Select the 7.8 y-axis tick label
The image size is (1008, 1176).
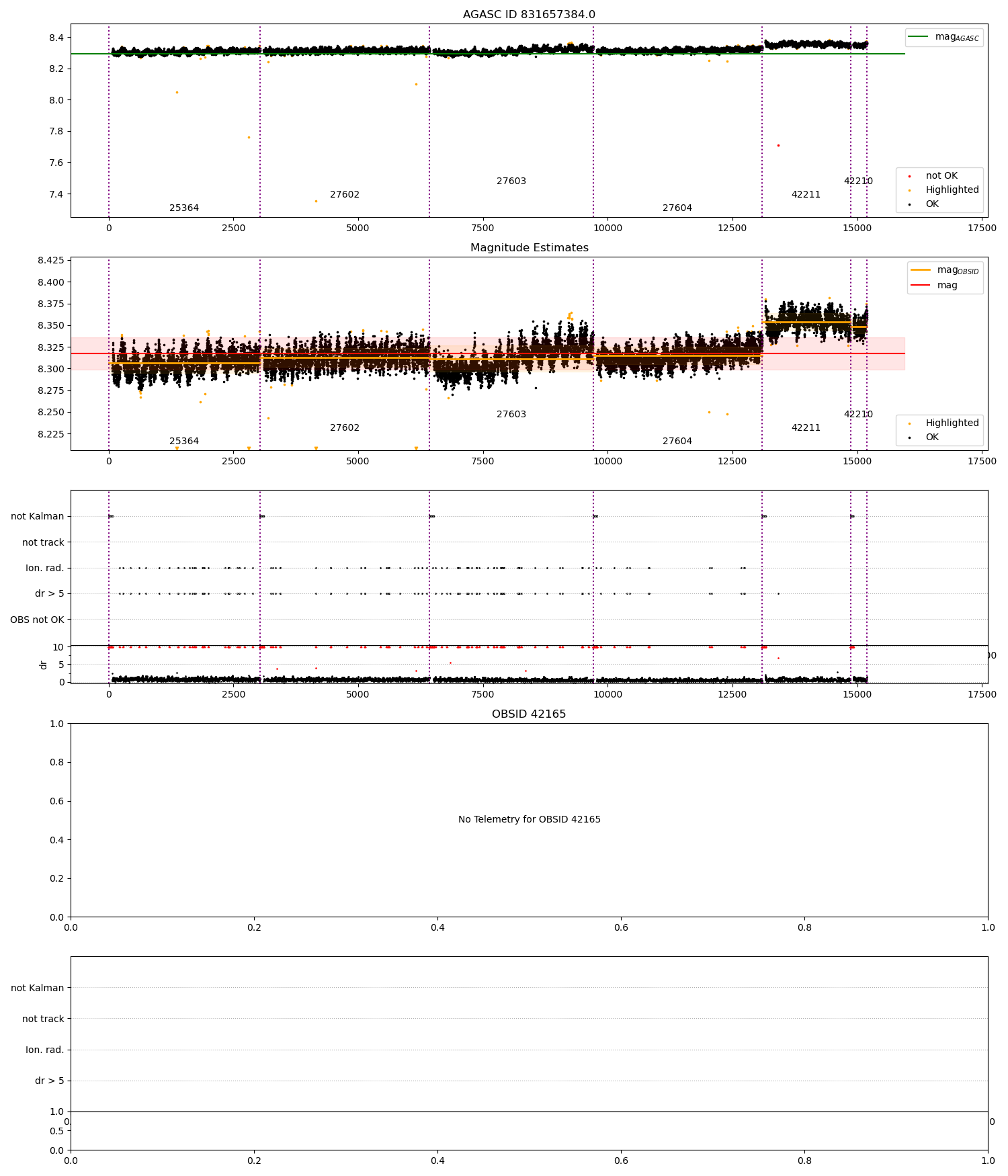point(56,132)
